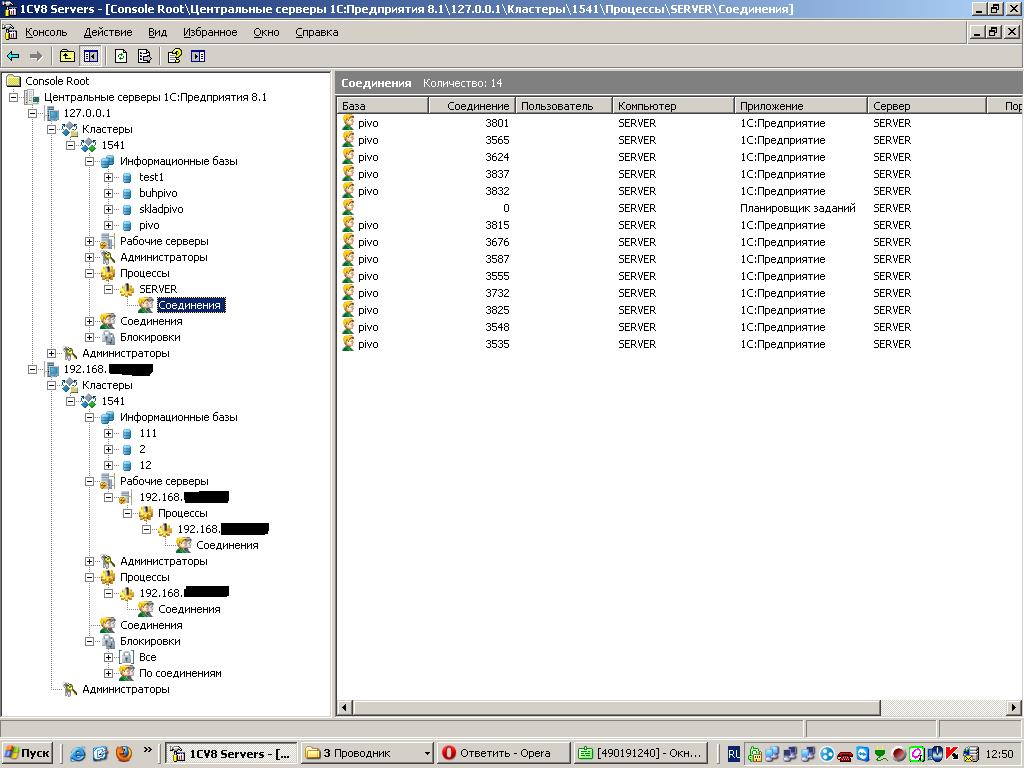The image size is (1024, 768).
Task: Click the user icon of connection 3535
Action: pyautogui.click(x=349, y=344)
